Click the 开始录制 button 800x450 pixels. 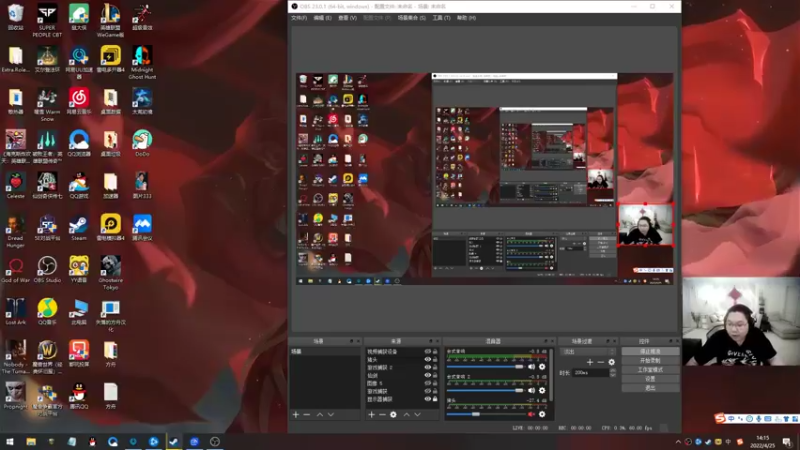(x=650, y=361)
